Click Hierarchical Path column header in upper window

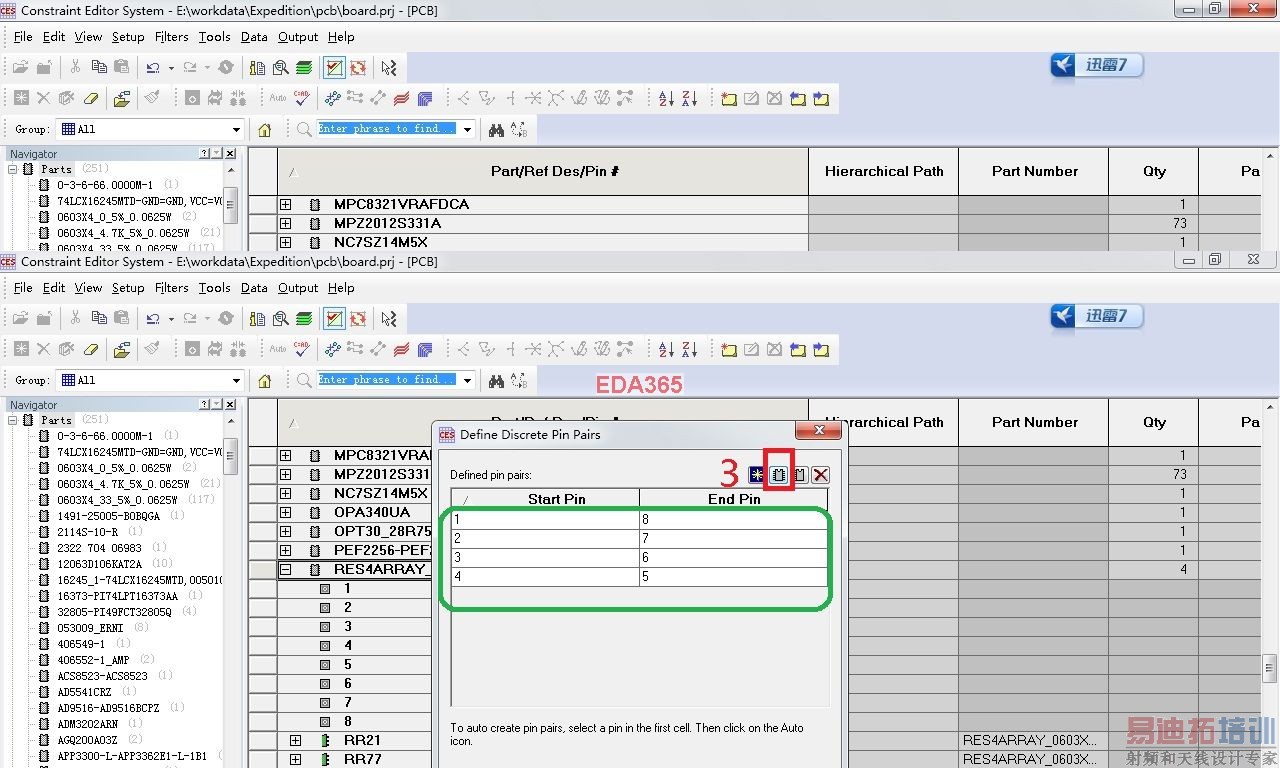884,171
